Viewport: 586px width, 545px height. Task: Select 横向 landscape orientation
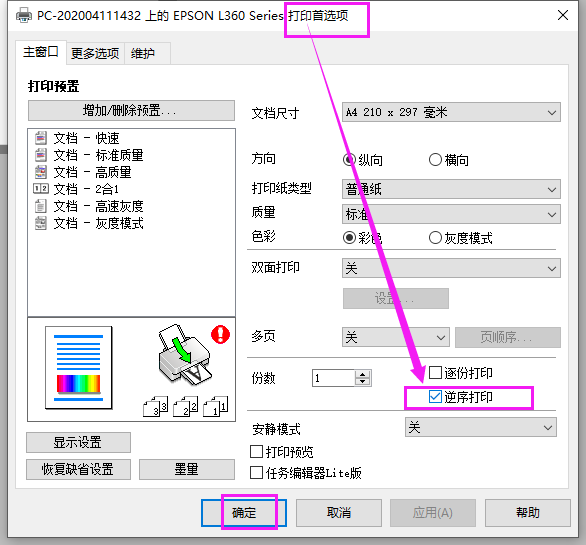(x=435, y=160)
